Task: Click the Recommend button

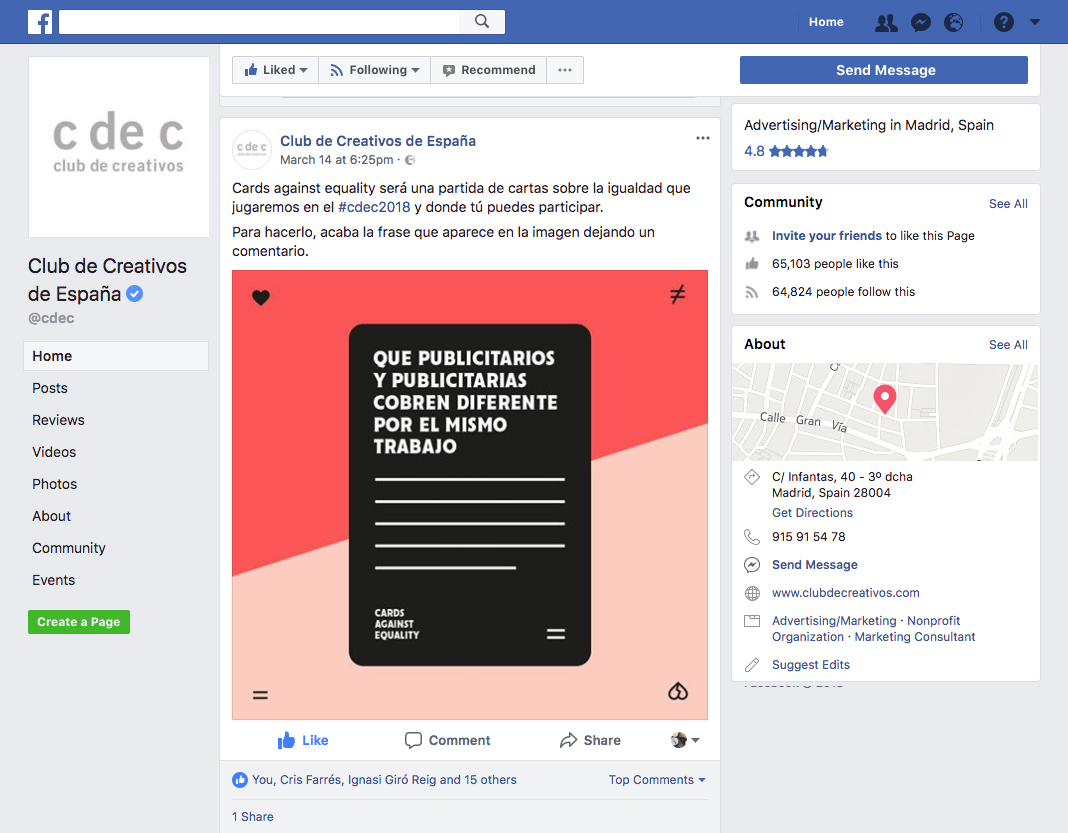Action: click(x=488, y=70)
